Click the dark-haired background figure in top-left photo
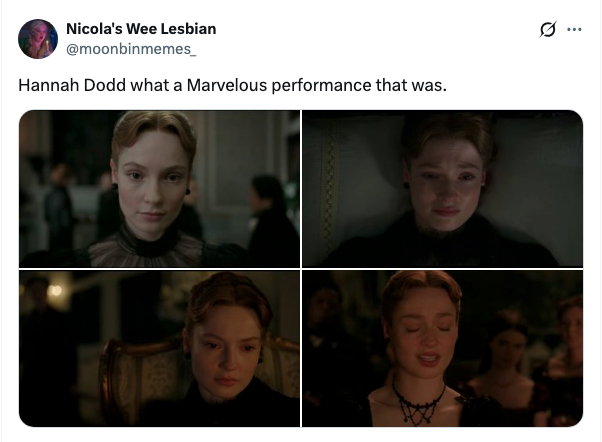This screenshot has height=442, width=602. (x=271, y=219)
